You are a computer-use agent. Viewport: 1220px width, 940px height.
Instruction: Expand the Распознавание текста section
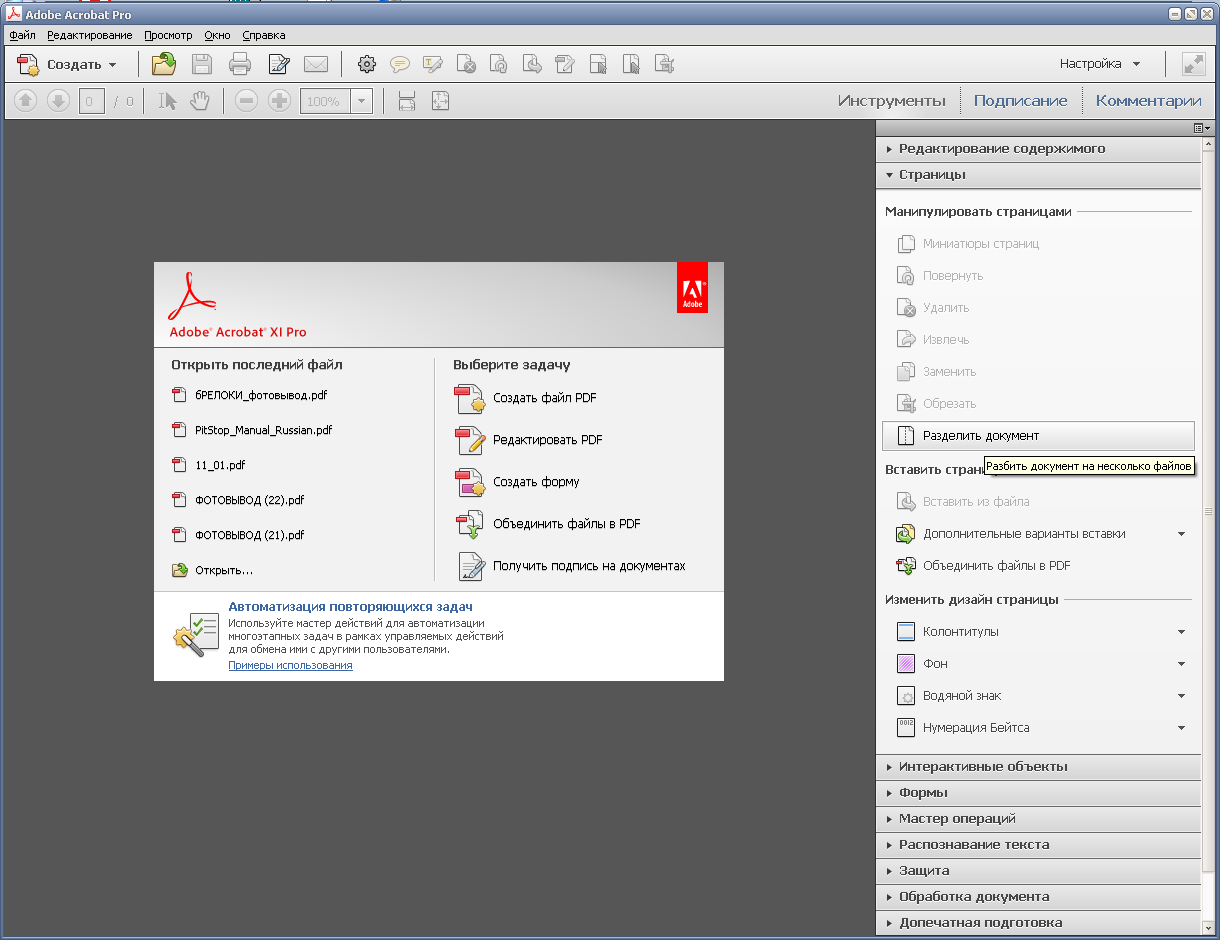[x=1039, y=845]
